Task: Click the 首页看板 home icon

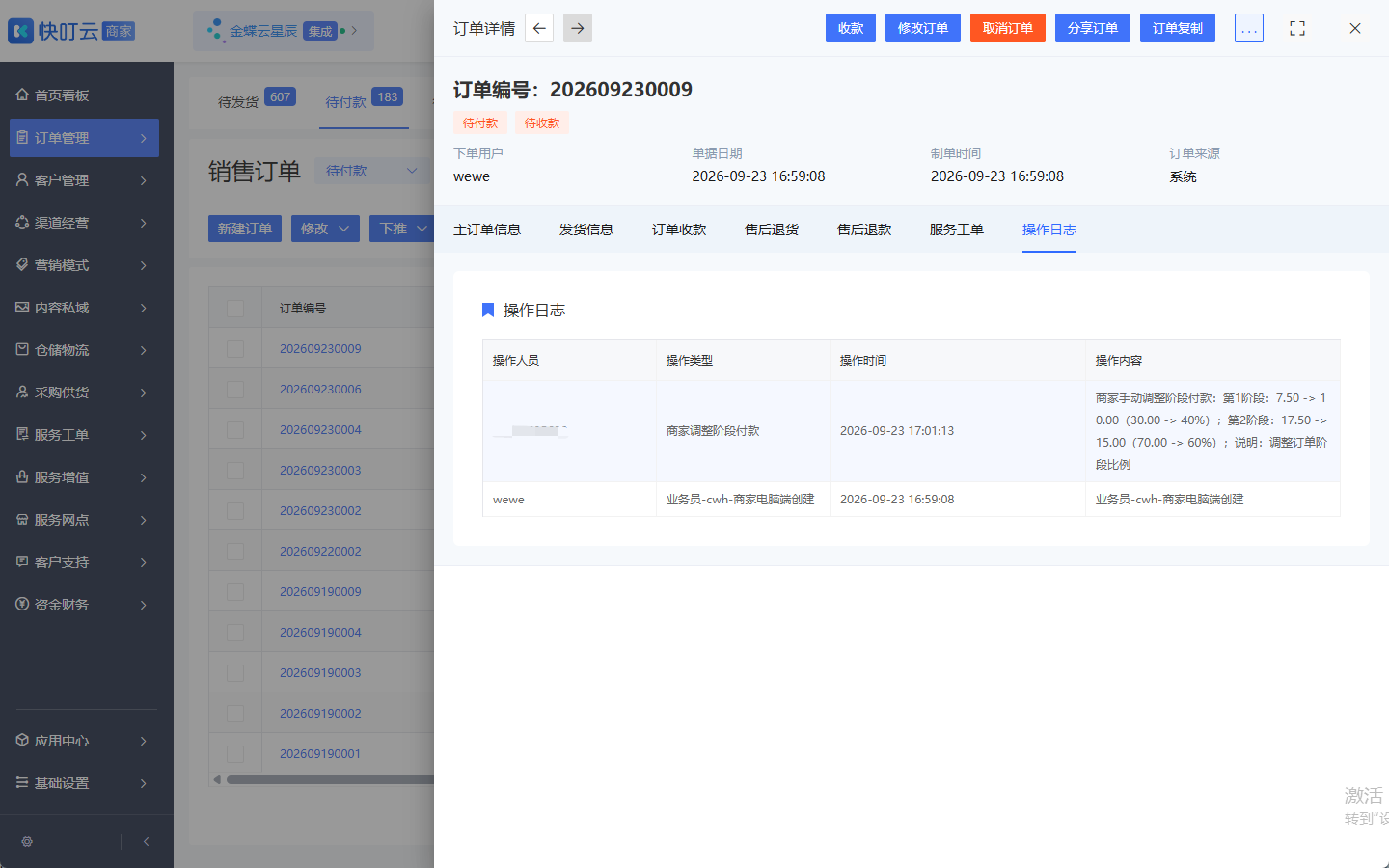Action: point(22,95)
